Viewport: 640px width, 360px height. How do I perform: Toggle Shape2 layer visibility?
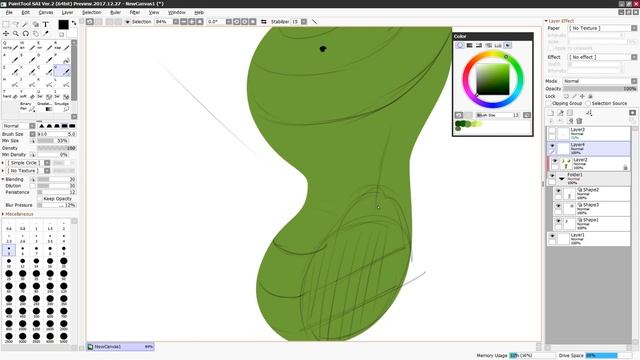coord(558,191)
